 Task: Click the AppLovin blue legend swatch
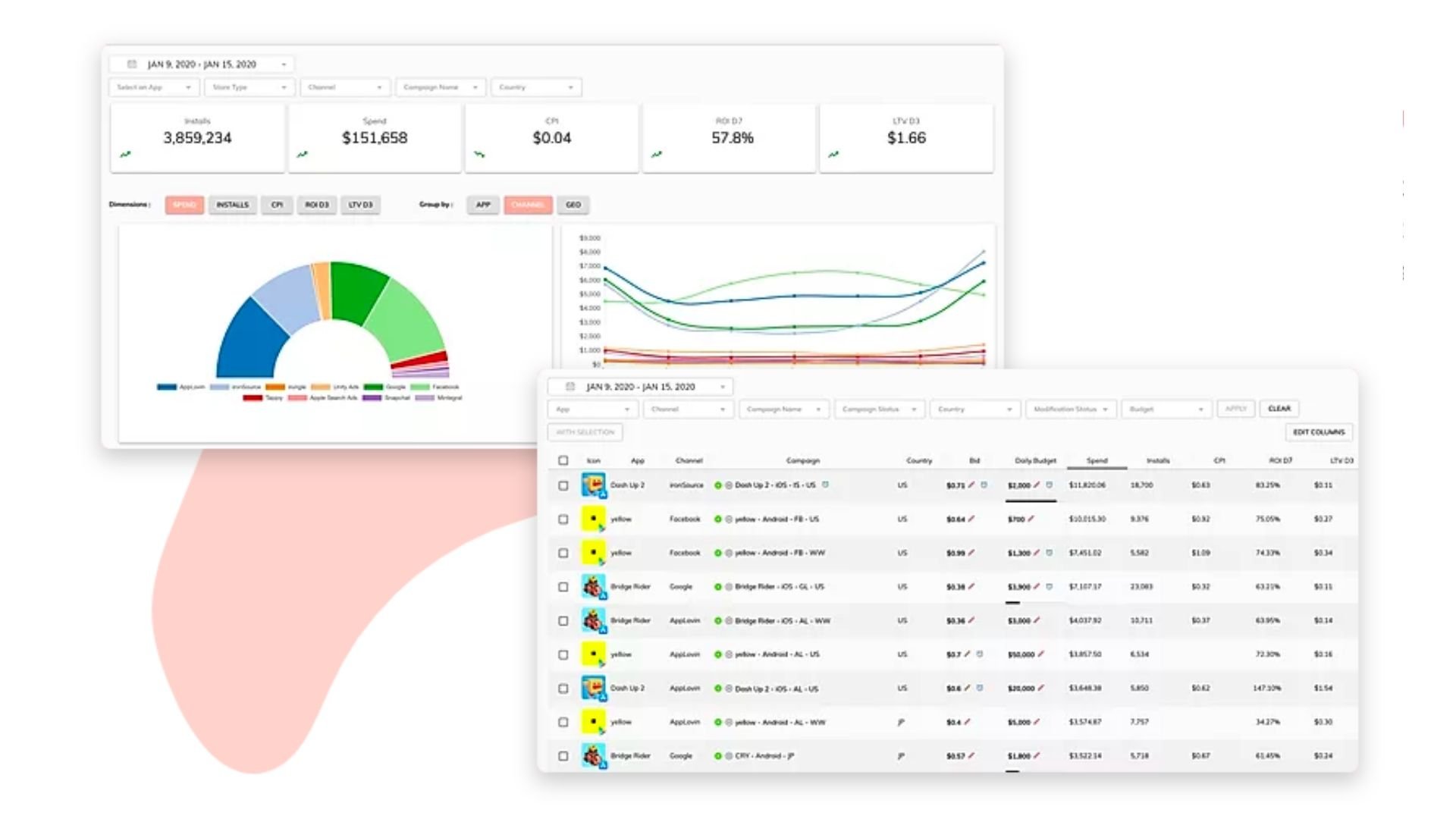pyautogui.click(x=166, y=388)
